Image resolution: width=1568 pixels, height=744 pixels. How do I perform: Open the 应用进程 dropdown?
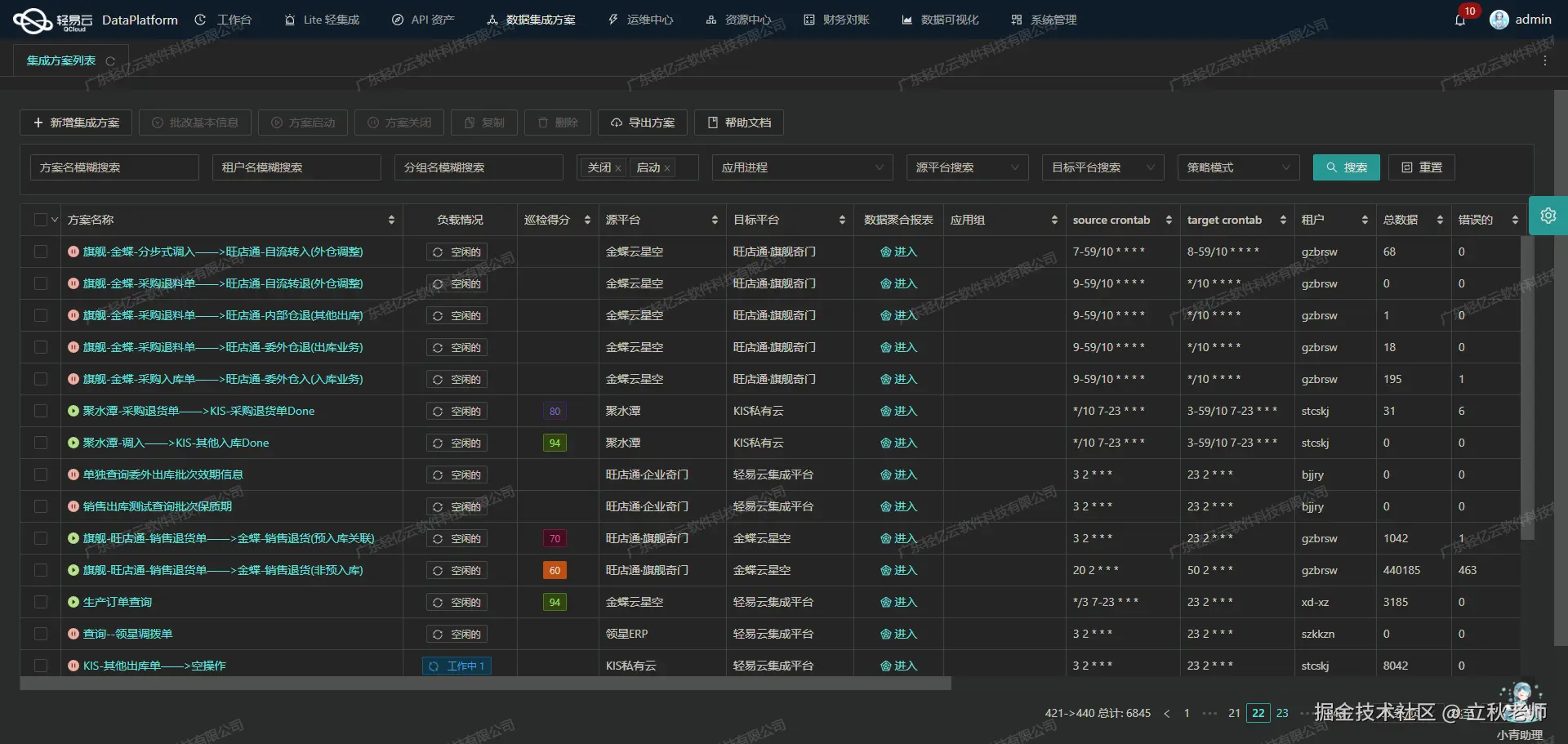click(x=802, y=167)
